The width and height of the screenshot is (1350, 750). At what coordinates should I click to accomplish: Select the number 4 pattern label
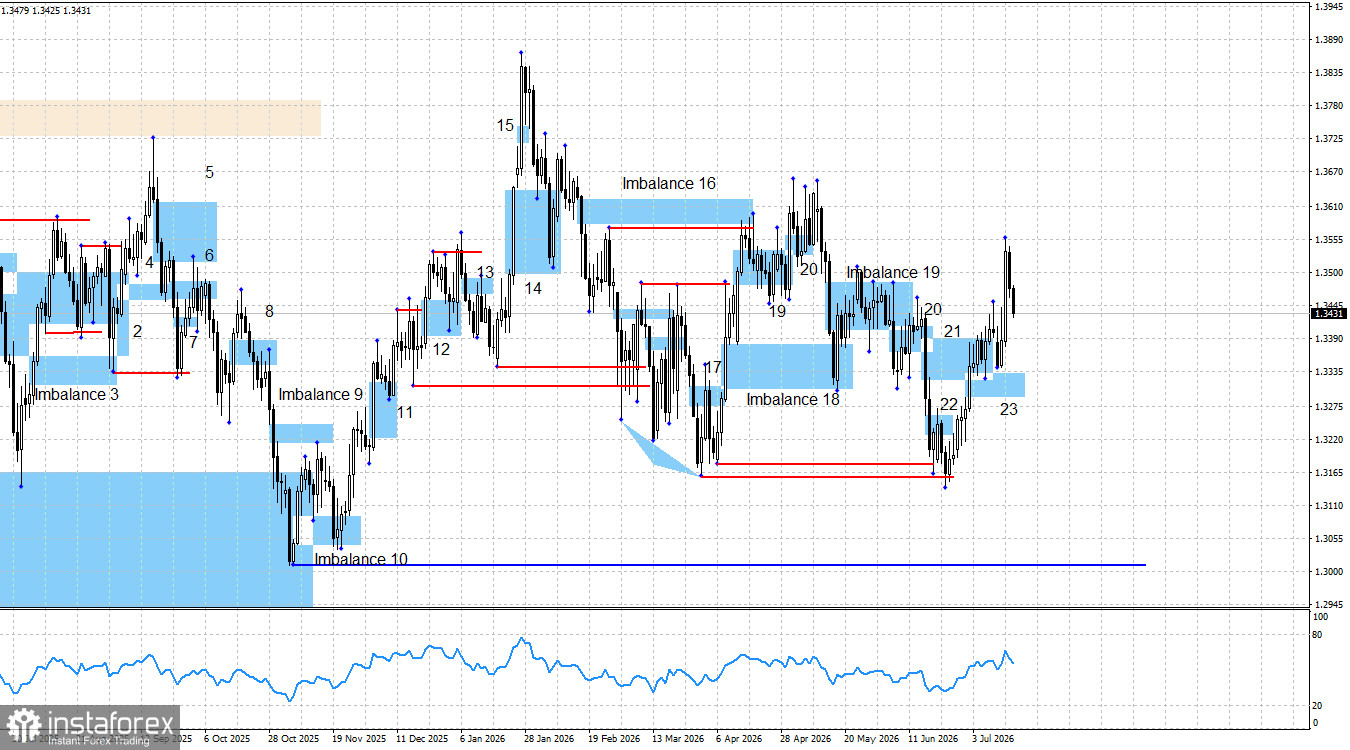(149, 262)
